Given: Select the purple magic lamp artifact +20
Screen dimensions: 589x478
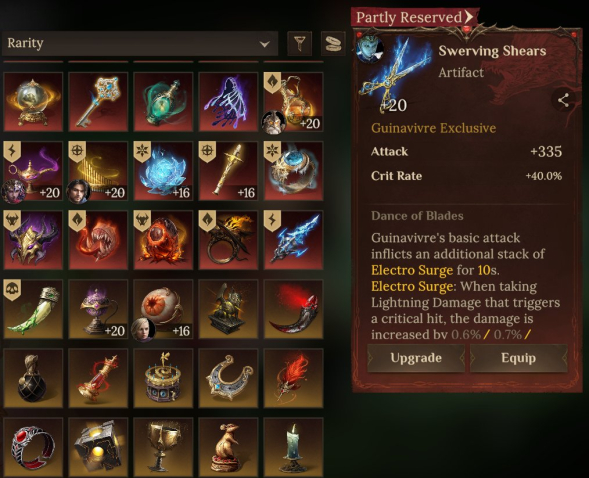Looking at the screenshot, I should [33, 171].
